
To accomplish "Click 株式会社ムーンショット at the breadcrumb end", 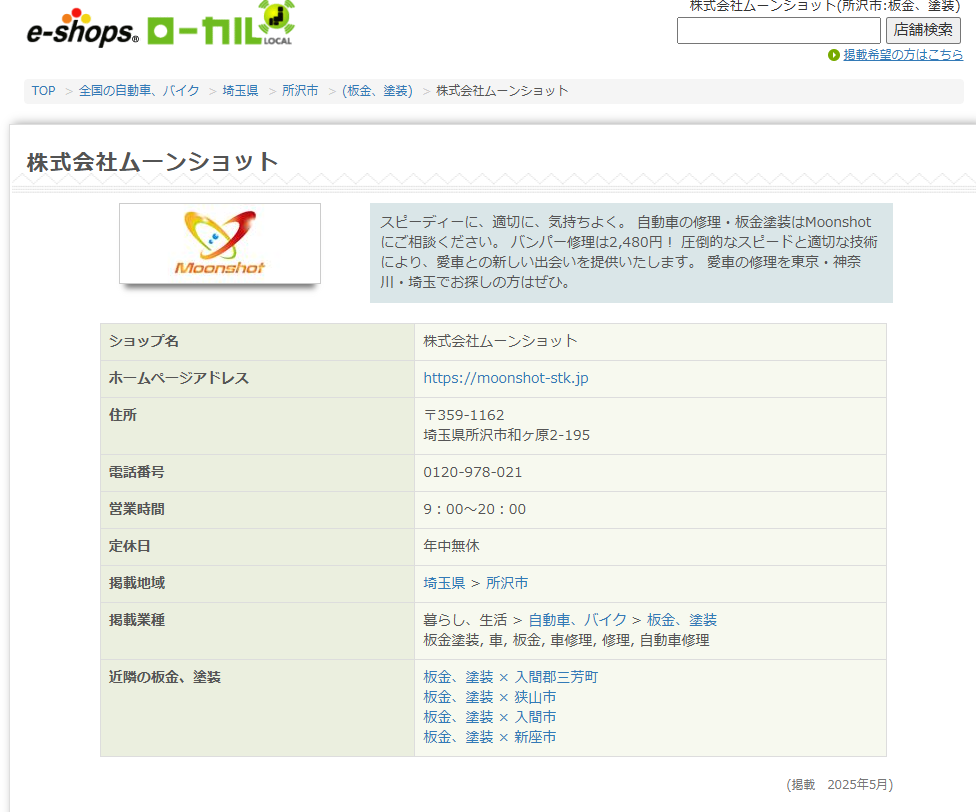I will pyautogui.click(x=502, y=91).
